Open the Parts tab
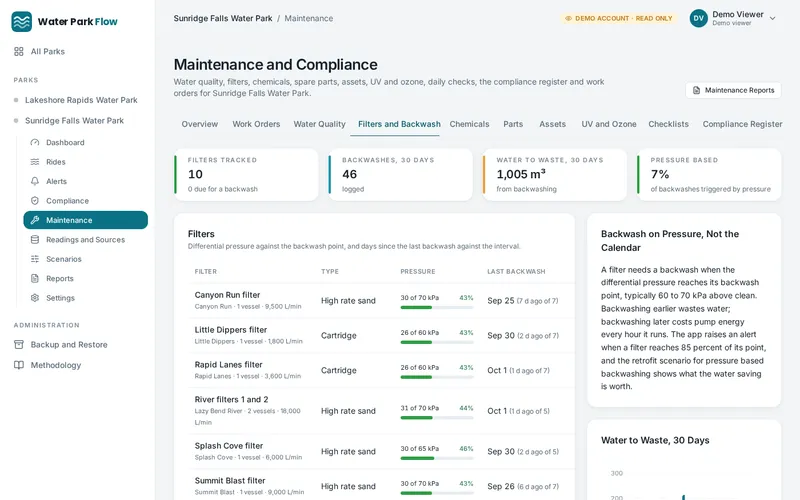 pyautogui.click(x=513, y=124)
